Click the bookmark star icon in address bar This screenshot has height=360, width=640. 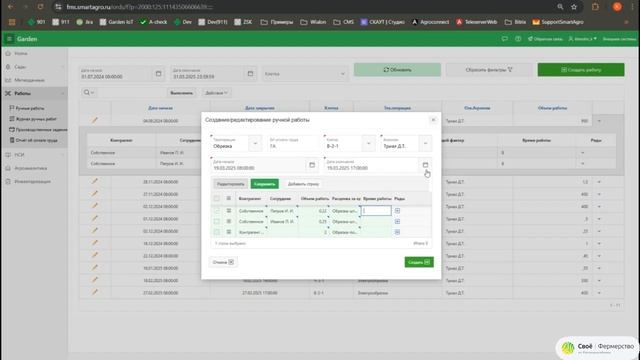point(574,7)
